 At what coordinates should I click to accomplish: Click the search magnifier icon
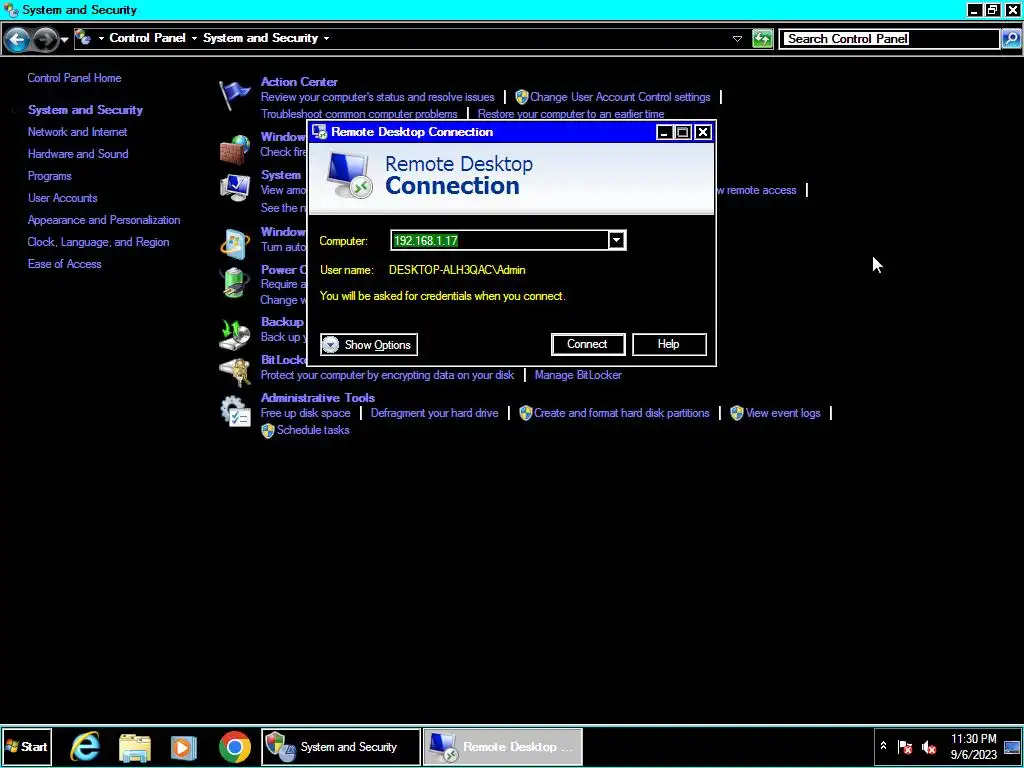click(1010, 39)
